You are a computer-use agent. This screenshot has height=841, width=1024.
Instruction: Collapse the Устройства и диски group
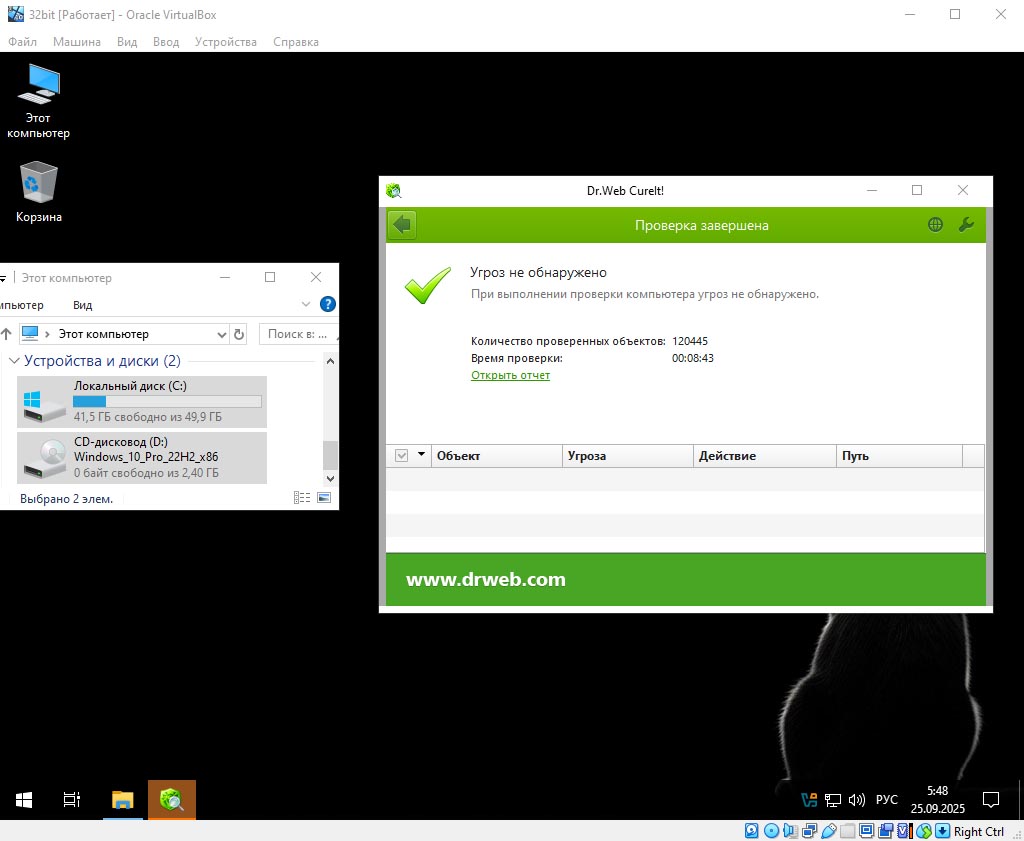point(14,361)
